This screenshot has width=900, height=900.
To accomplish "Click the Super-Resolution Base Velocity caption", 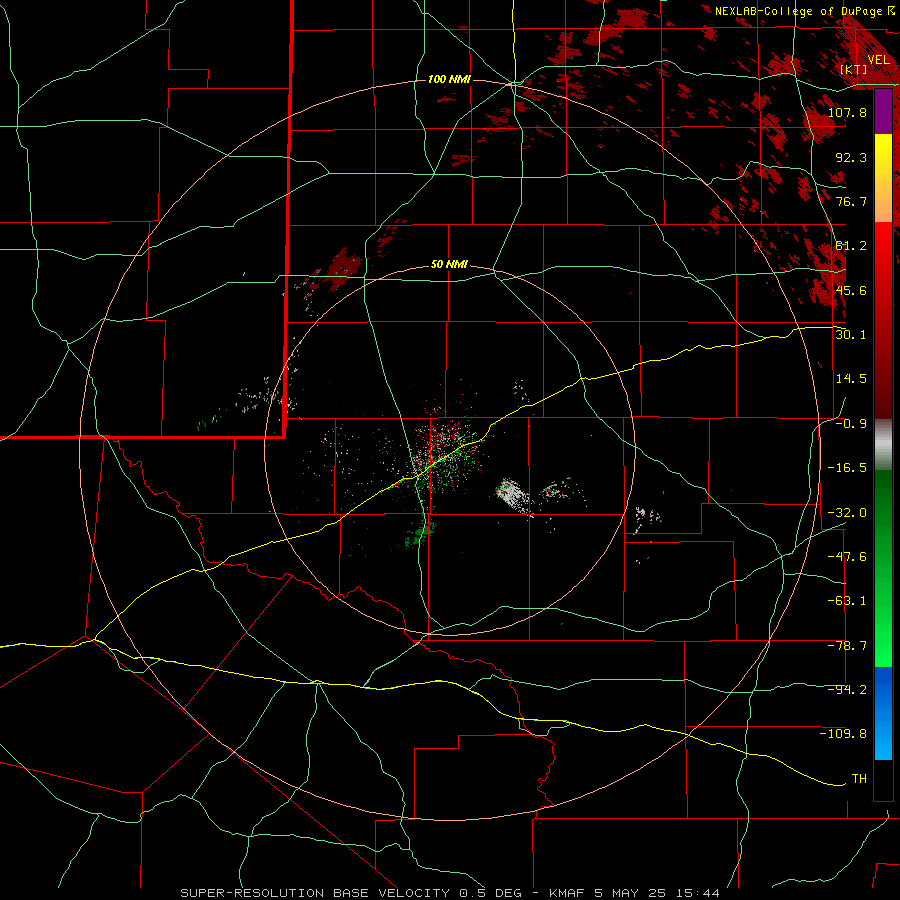I will coord(450,893).
